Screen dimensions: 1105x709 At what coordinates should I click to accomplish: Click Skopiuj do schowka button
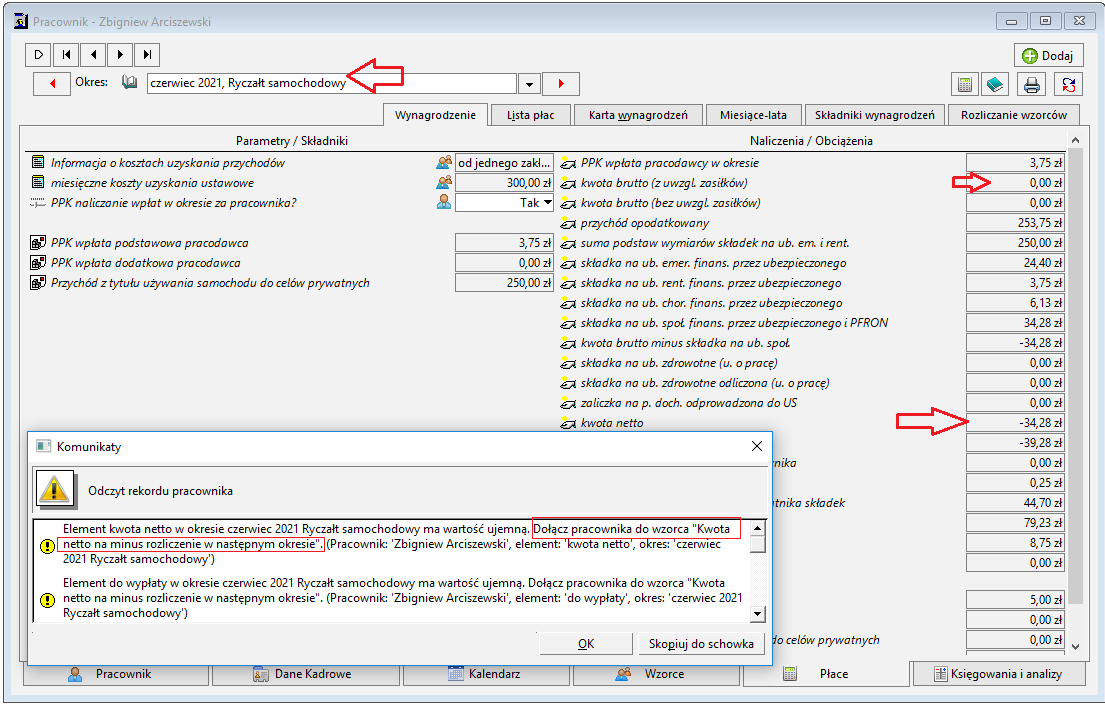pyautogui.click(x=700, y=643)
